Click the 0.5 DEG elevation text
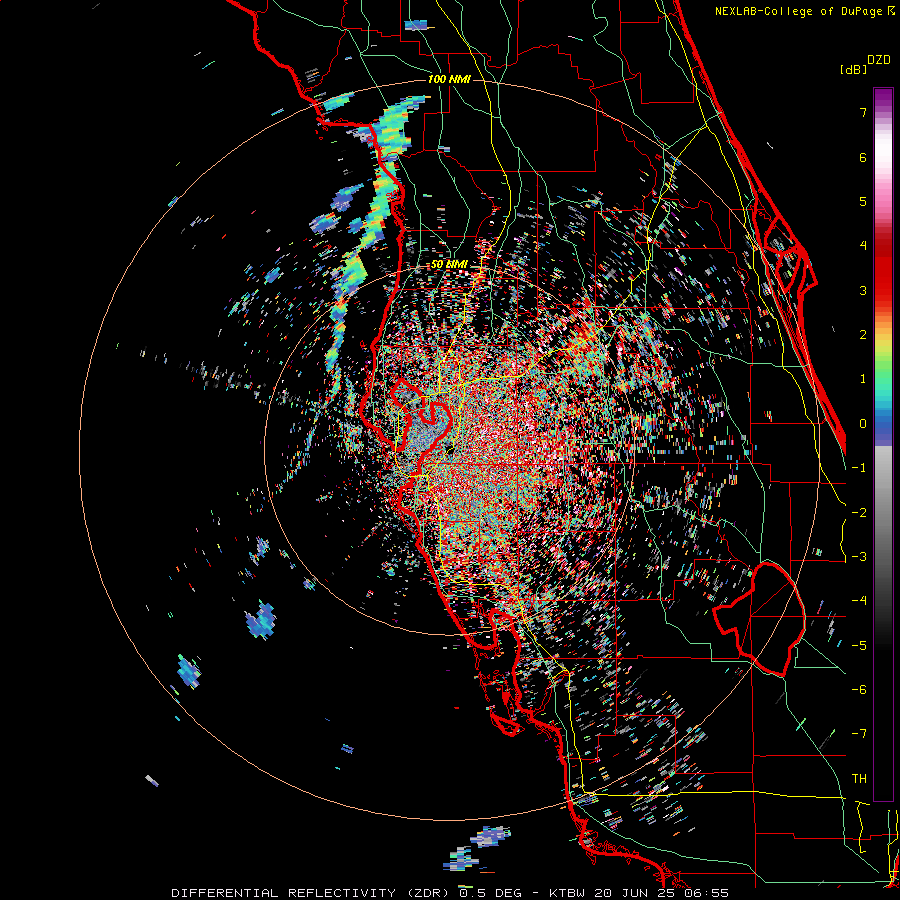 490,893
